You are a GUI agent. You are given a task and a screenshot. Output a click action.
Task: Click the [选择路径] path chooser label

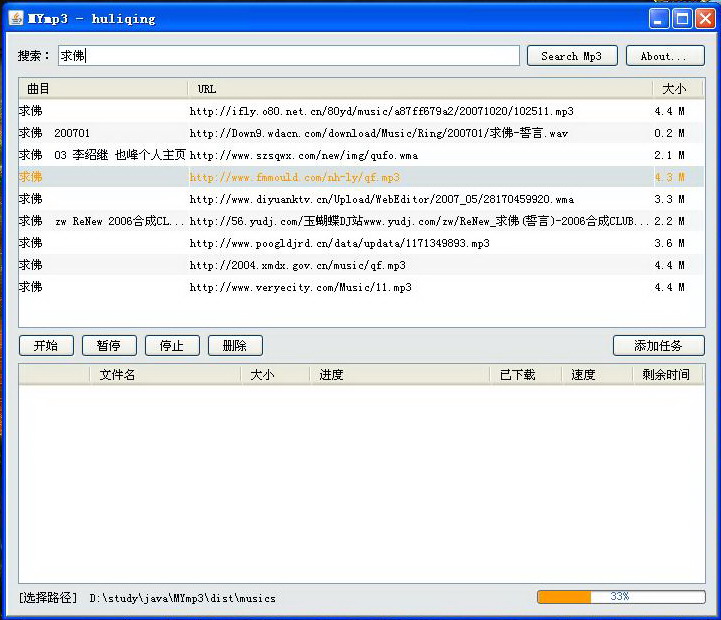(48, 598)
